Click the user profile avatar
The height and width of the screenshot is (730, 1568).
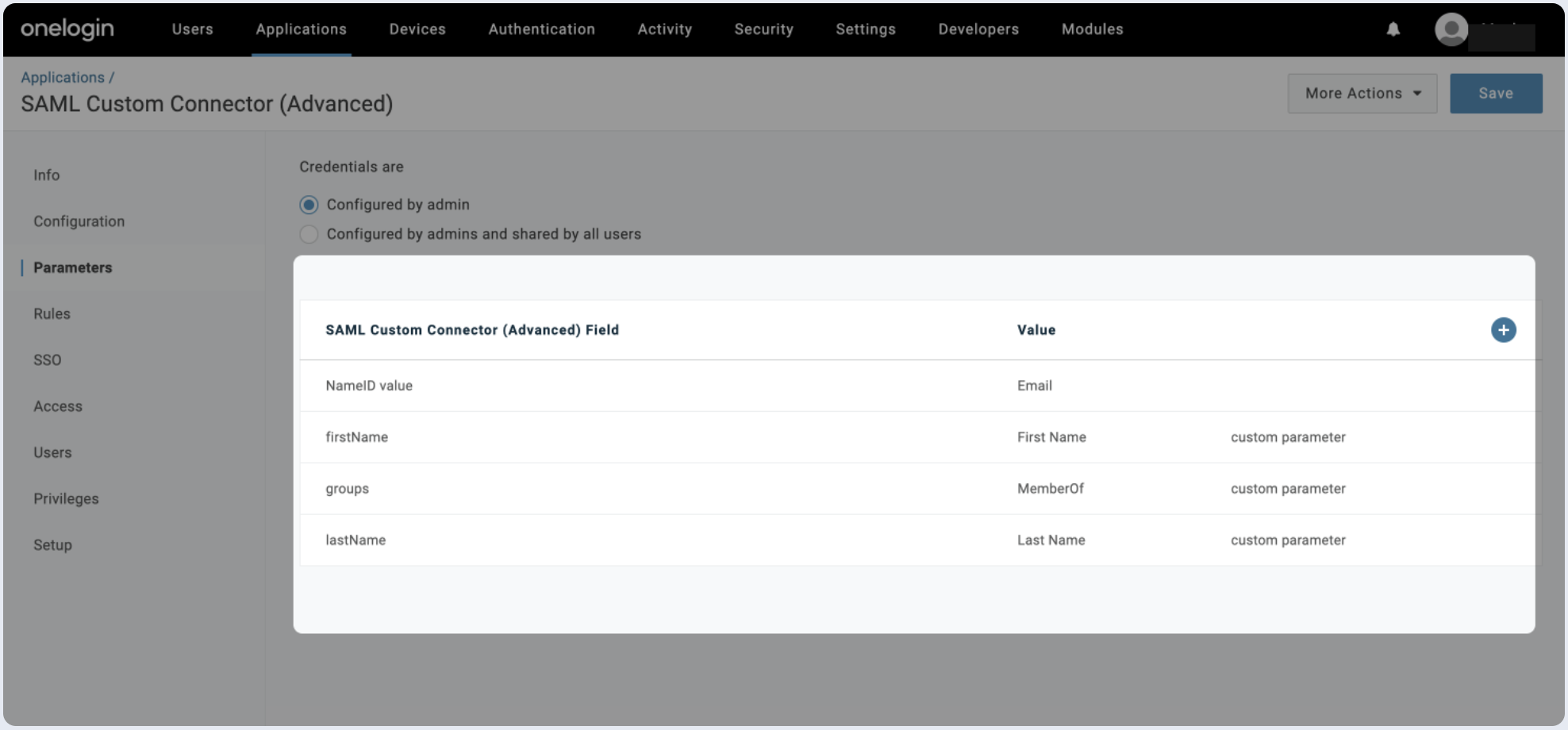coord(1451,30)
